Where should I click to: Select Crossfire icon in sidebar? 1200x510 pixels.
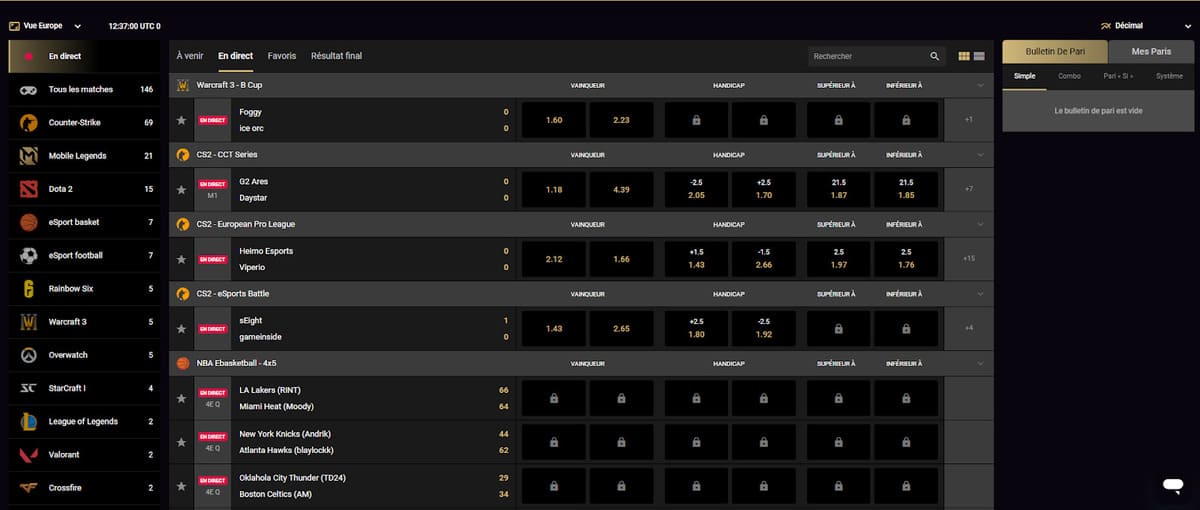point(29,488)
